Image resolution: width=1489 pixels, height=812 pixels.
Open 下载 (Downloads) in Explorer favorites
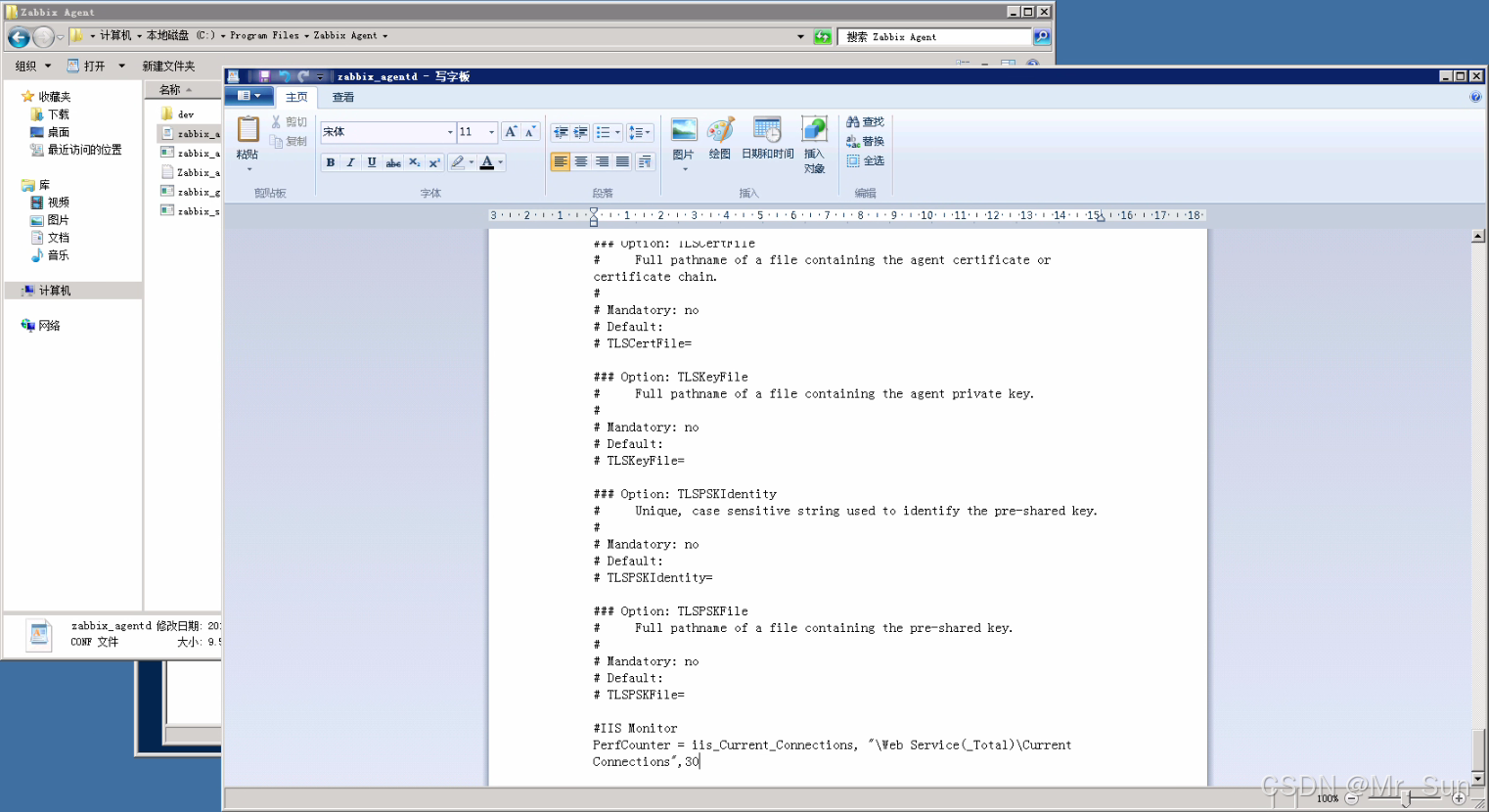(49, 114)
